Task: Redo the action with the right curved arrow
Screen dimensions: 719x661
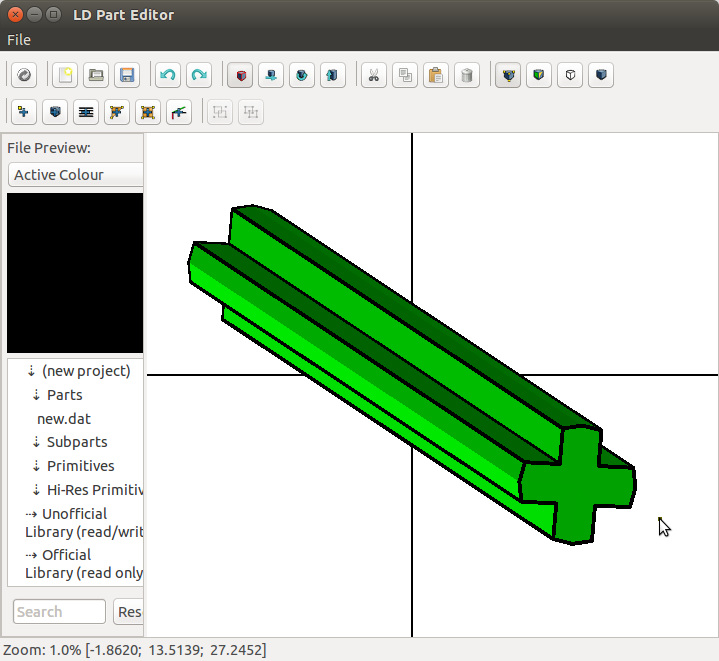Action: pyautogui.click(x=199, y=75)
